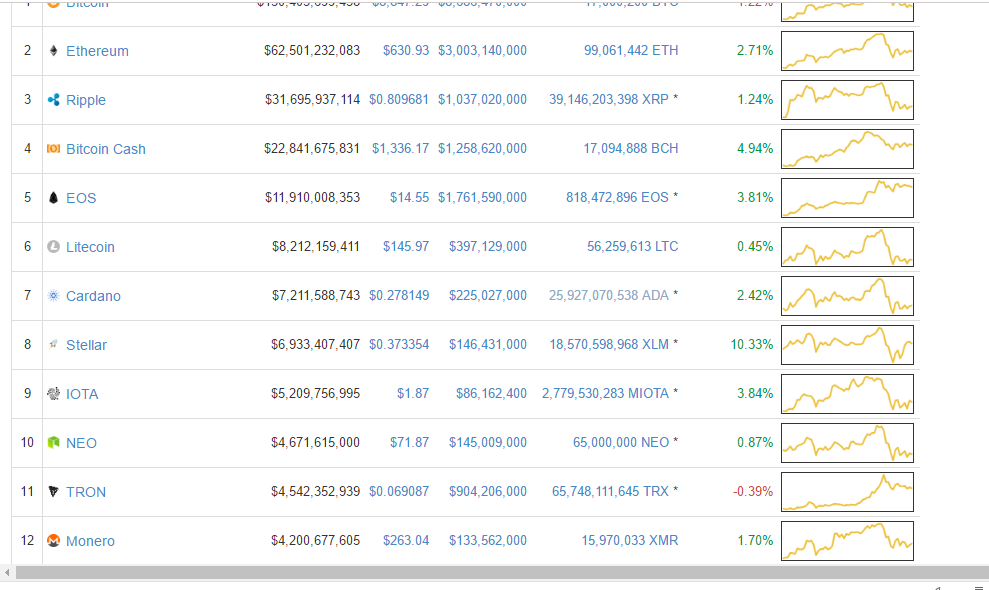The height and width of the screenshot is (590, 989).
Task: Click the Ripple coin icon
Action: [x=54, y=100]
